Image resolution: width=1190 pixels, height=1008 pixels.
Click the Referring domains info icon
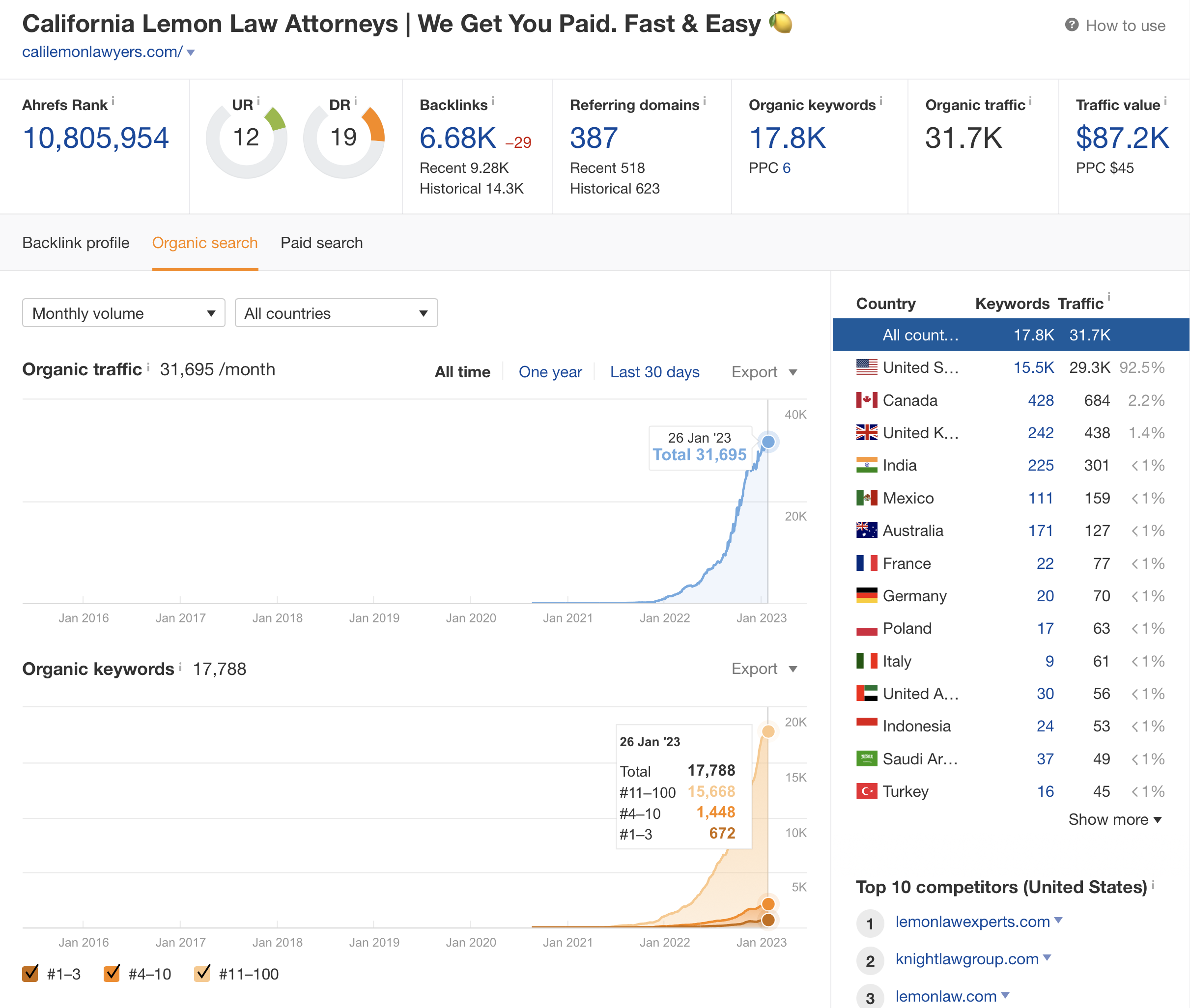704,101
